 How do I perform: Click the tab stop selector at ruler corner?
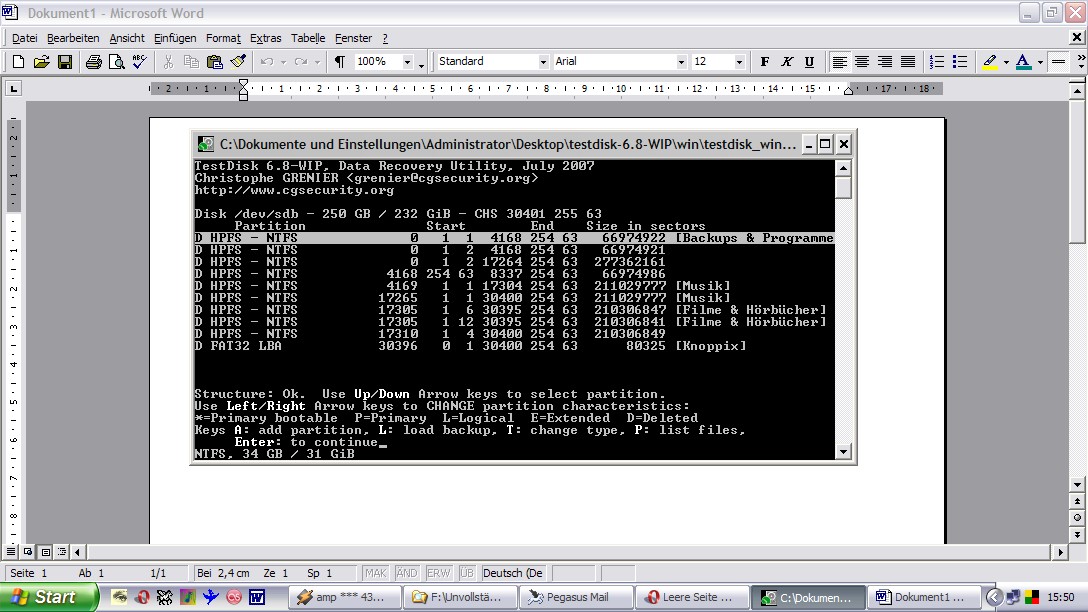13,88
